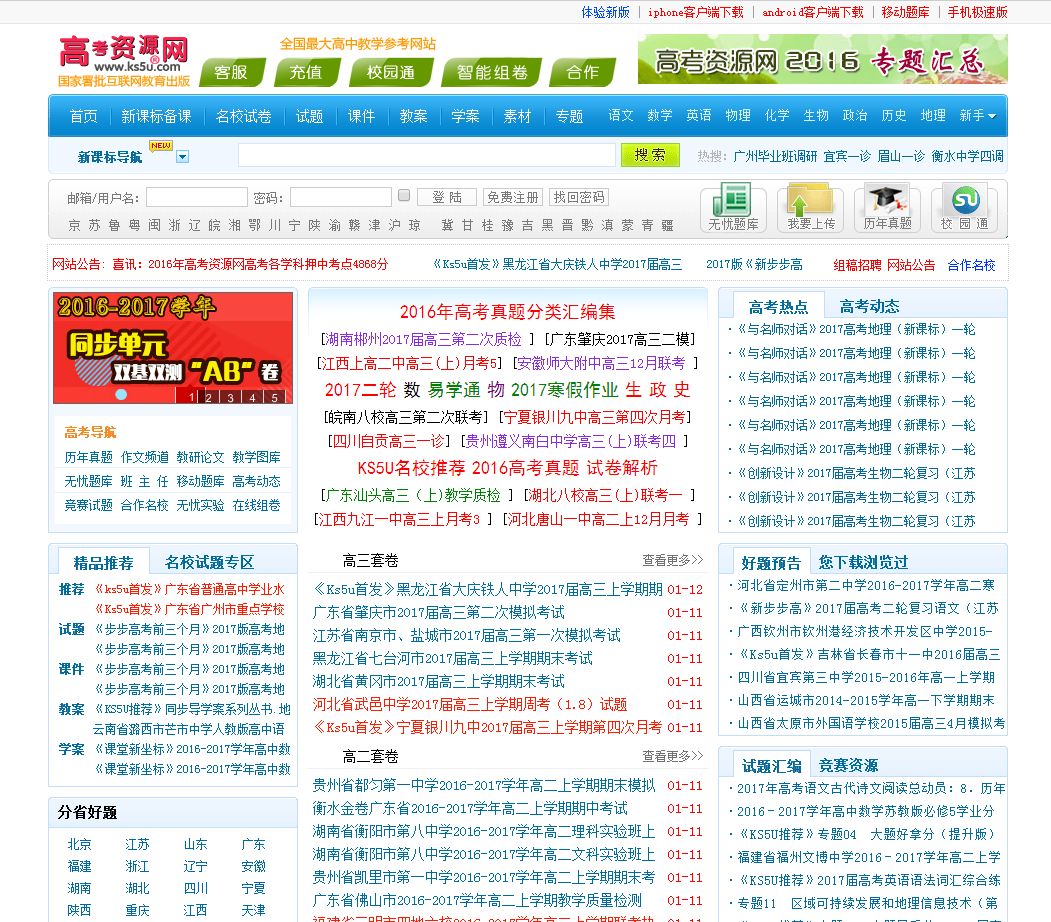
Task: Click 查看更多 next to 高三套卷
Action: 672,560
